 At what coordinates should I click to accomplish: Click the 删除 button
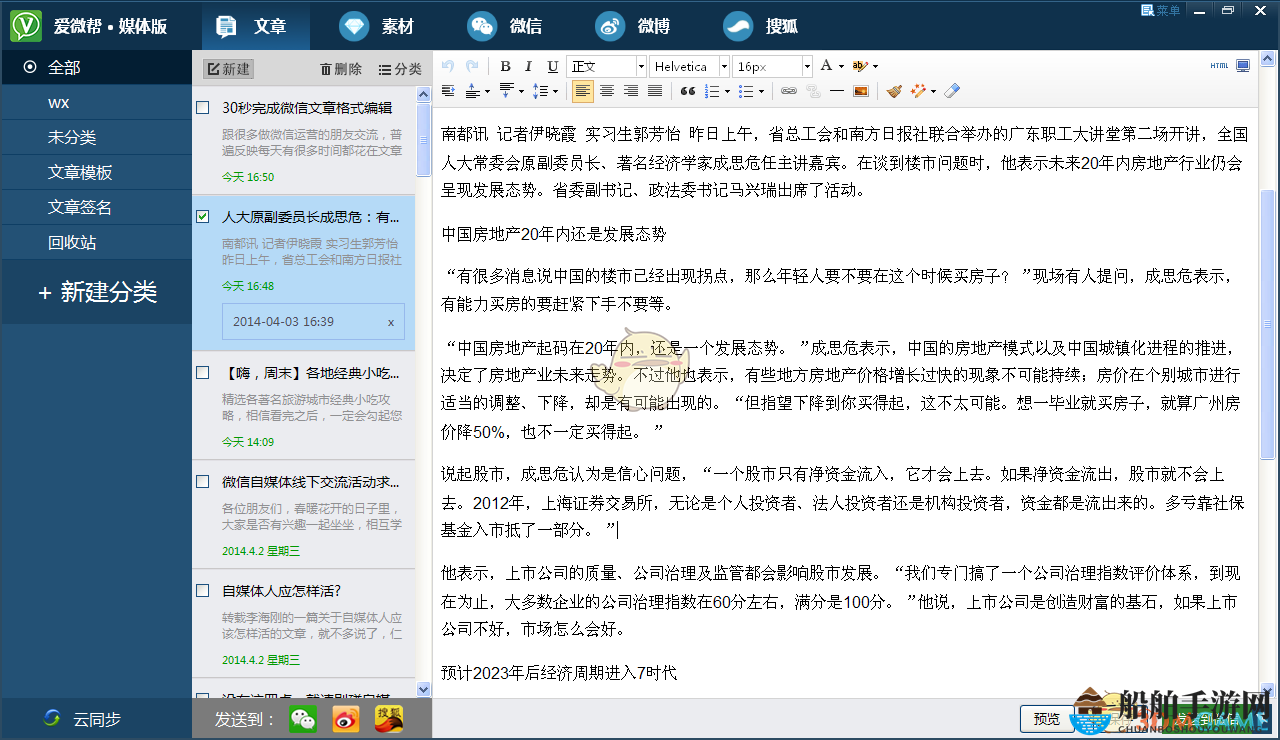point(341,69)
